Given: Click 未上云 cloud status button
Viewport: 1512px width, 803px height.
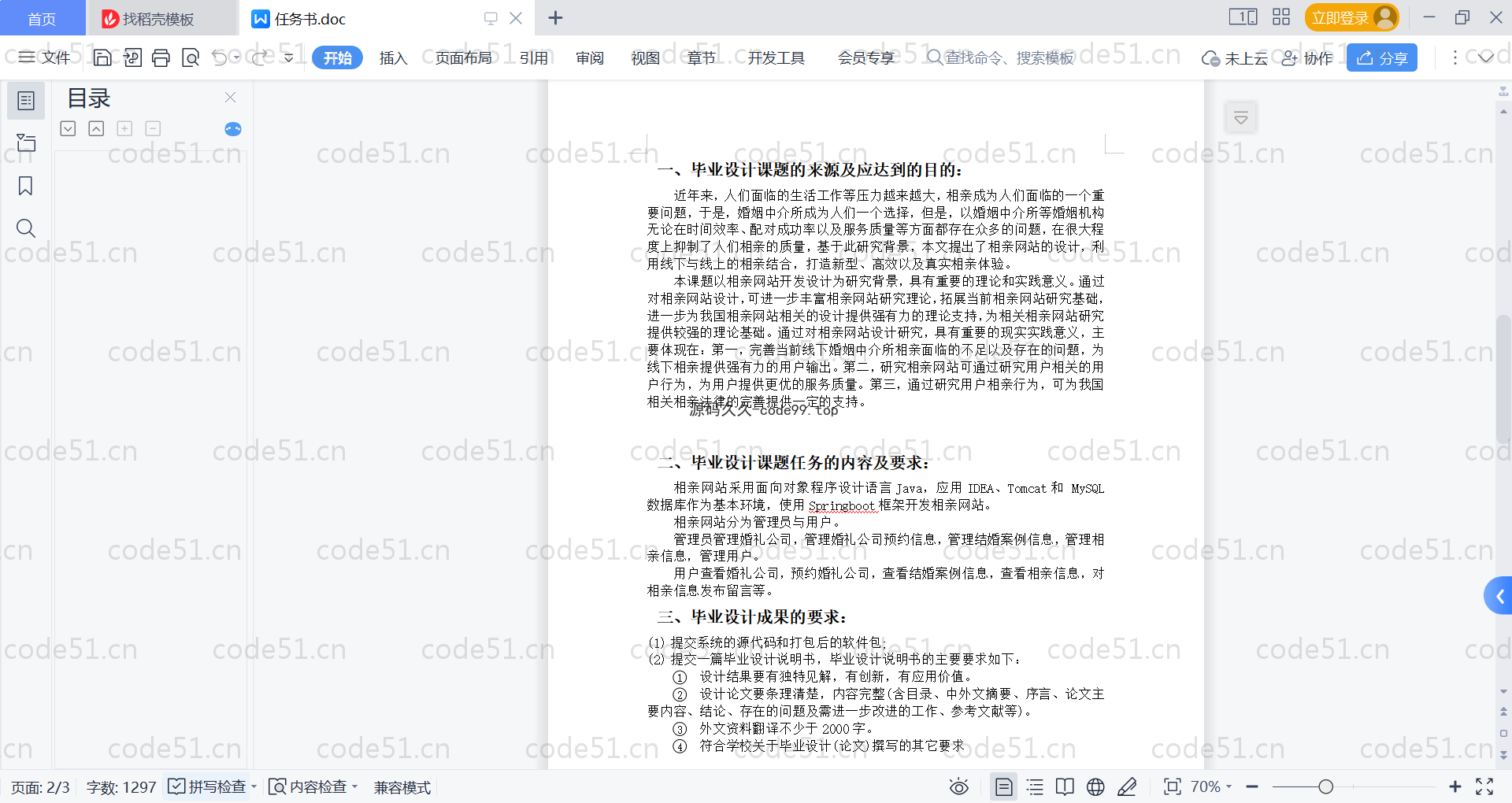Looking at the screenshot, I should [1234, 57].
